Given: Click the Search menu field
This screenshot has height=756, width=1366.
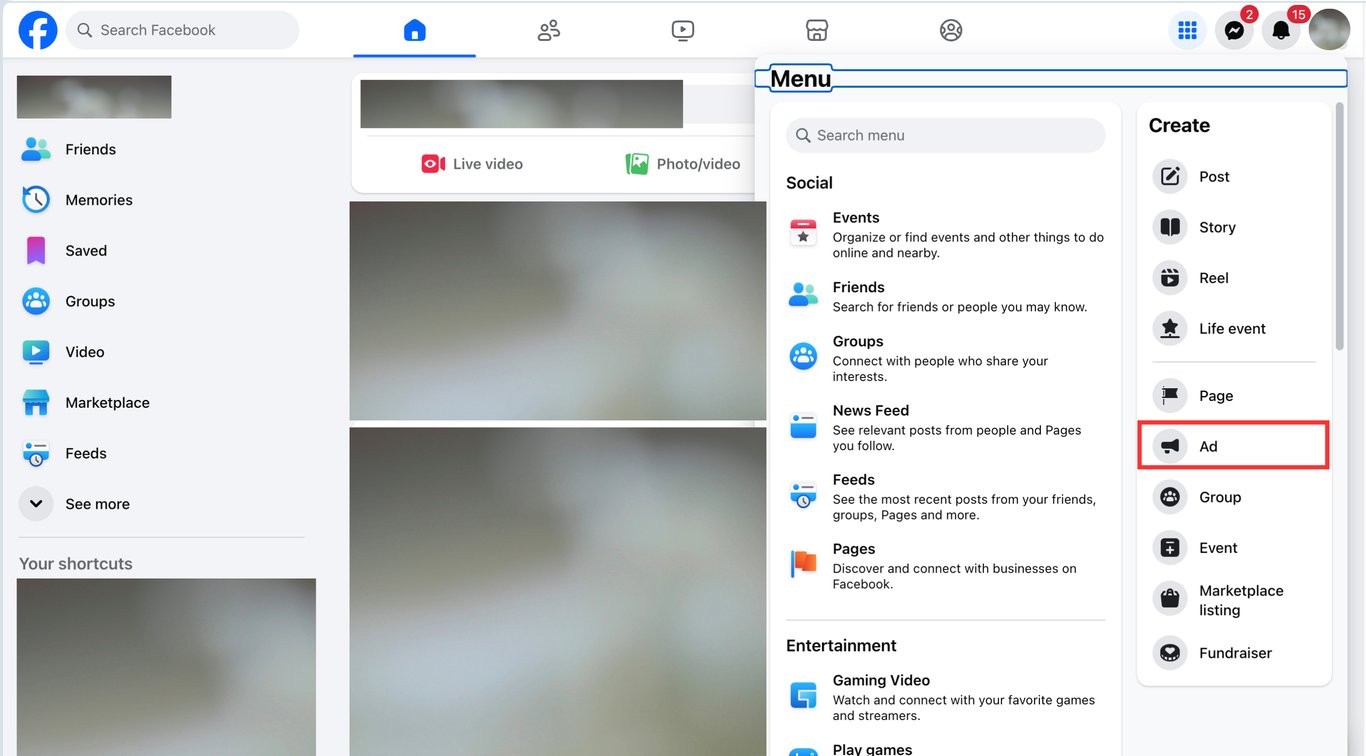Looking at the screenshot, I should click(946, 135).
